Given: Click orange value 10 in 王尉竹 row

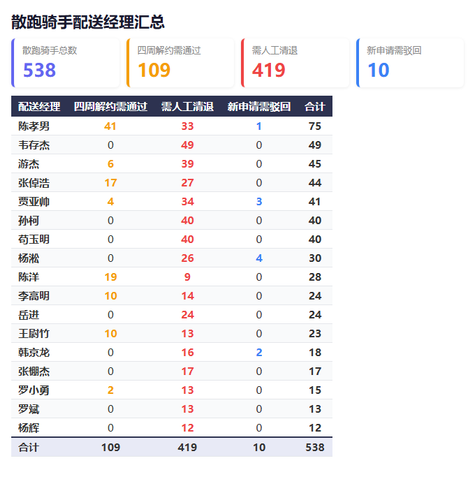Looking at the screenshot, I should pyautogui.click(x=111, y=334).
